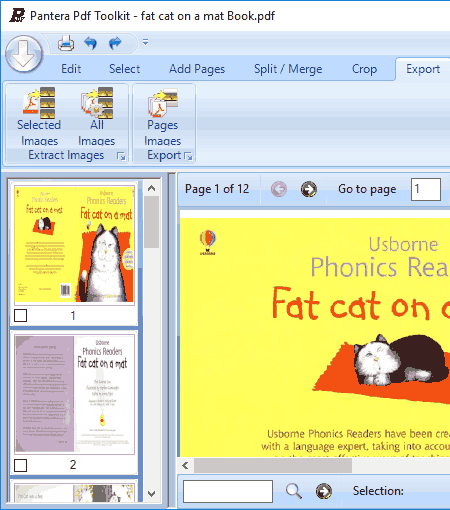The width and height of the screenshot is (450, 510).
Task: Tick the checkbox for page 2 thumbnail
Action: click(20, 465)
